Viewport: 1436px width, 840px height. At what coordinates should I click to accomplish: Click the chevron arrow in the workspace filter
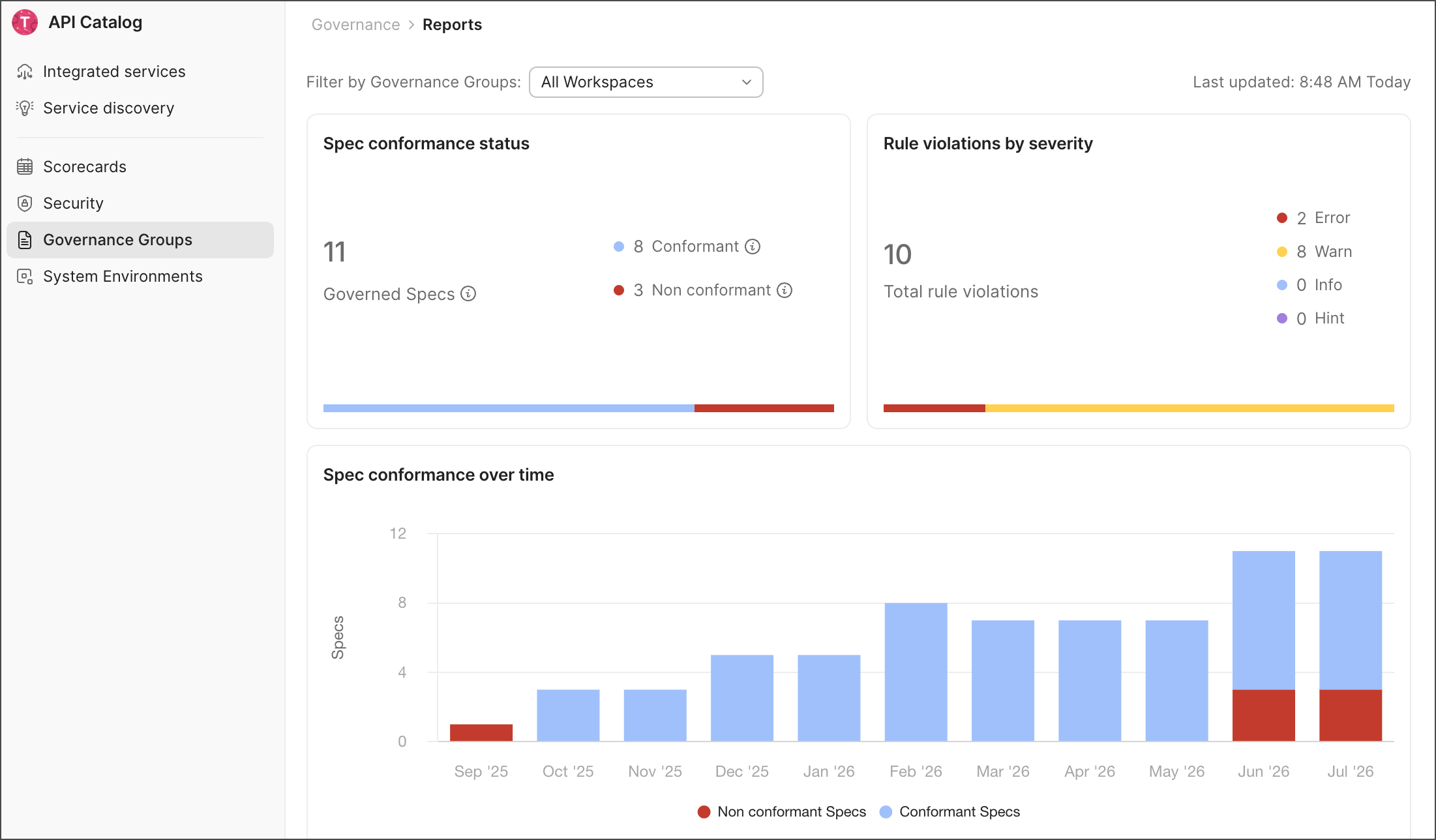tap(747, 82)
